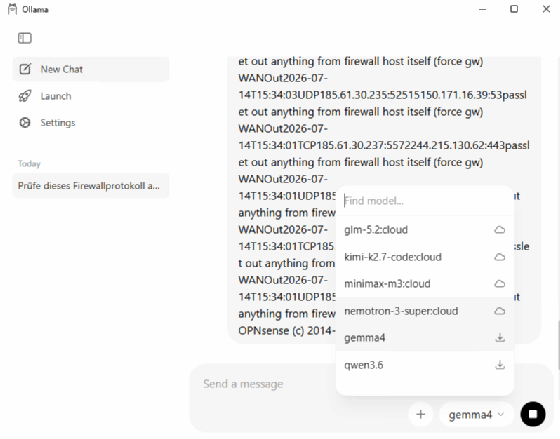560x439 pixels.
Task: Click the chat vertical scrollbar thumb
Action: tap(558, 345)
